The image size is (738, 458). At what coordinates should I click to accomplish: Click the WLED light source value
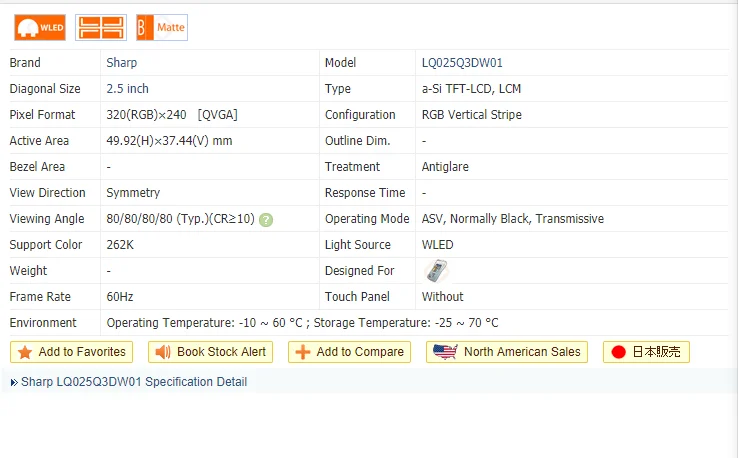coord(437,245)
